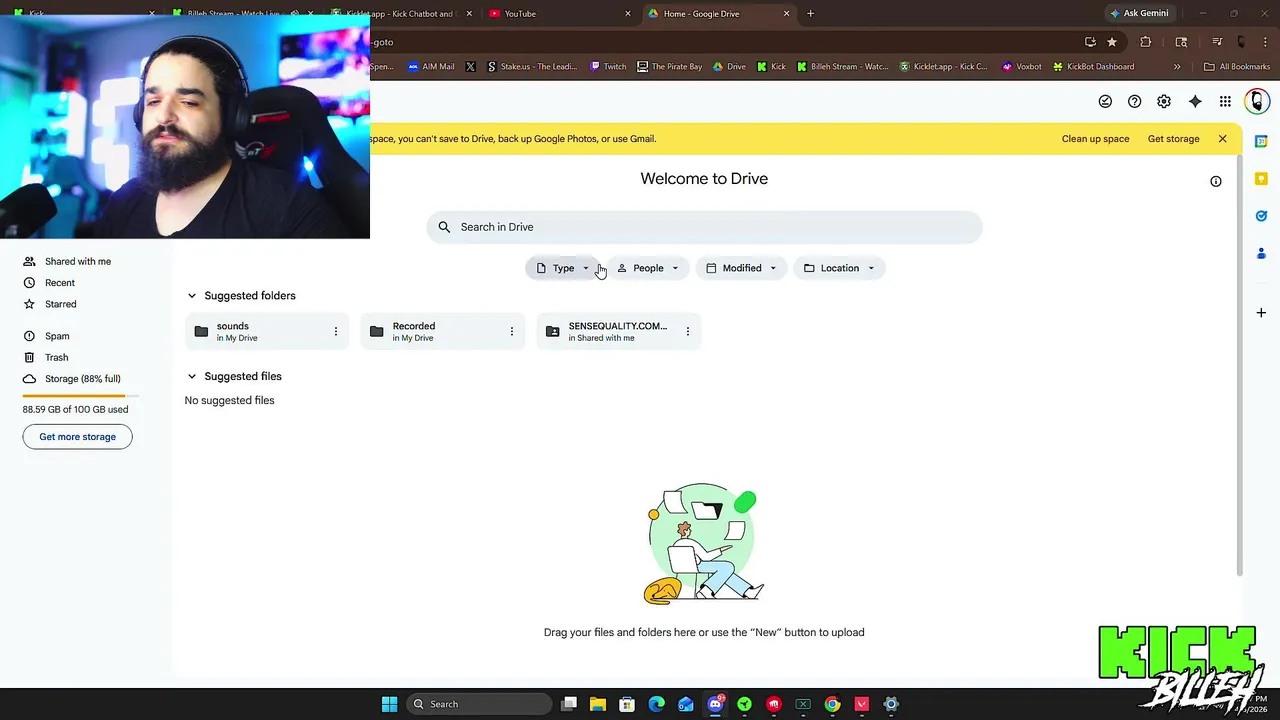Focus the Windows taskbar Search box
Viewport: 1280px width, 720px height.
[480, 704]
